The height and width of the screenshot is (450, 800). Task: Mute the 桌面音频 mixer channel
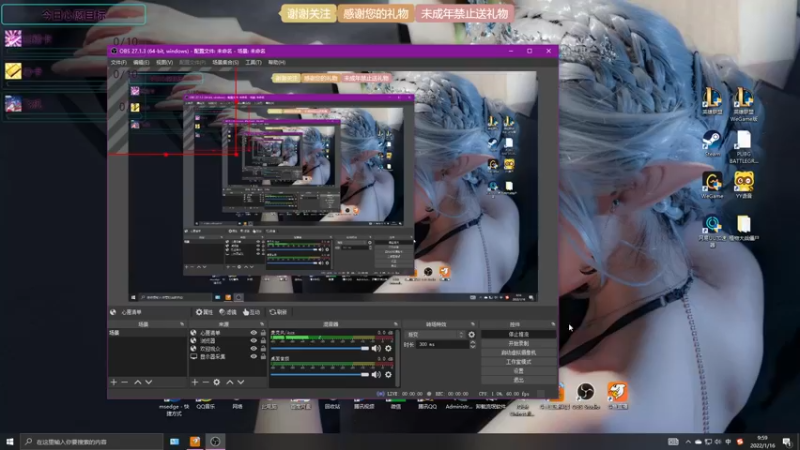[376, 374]
